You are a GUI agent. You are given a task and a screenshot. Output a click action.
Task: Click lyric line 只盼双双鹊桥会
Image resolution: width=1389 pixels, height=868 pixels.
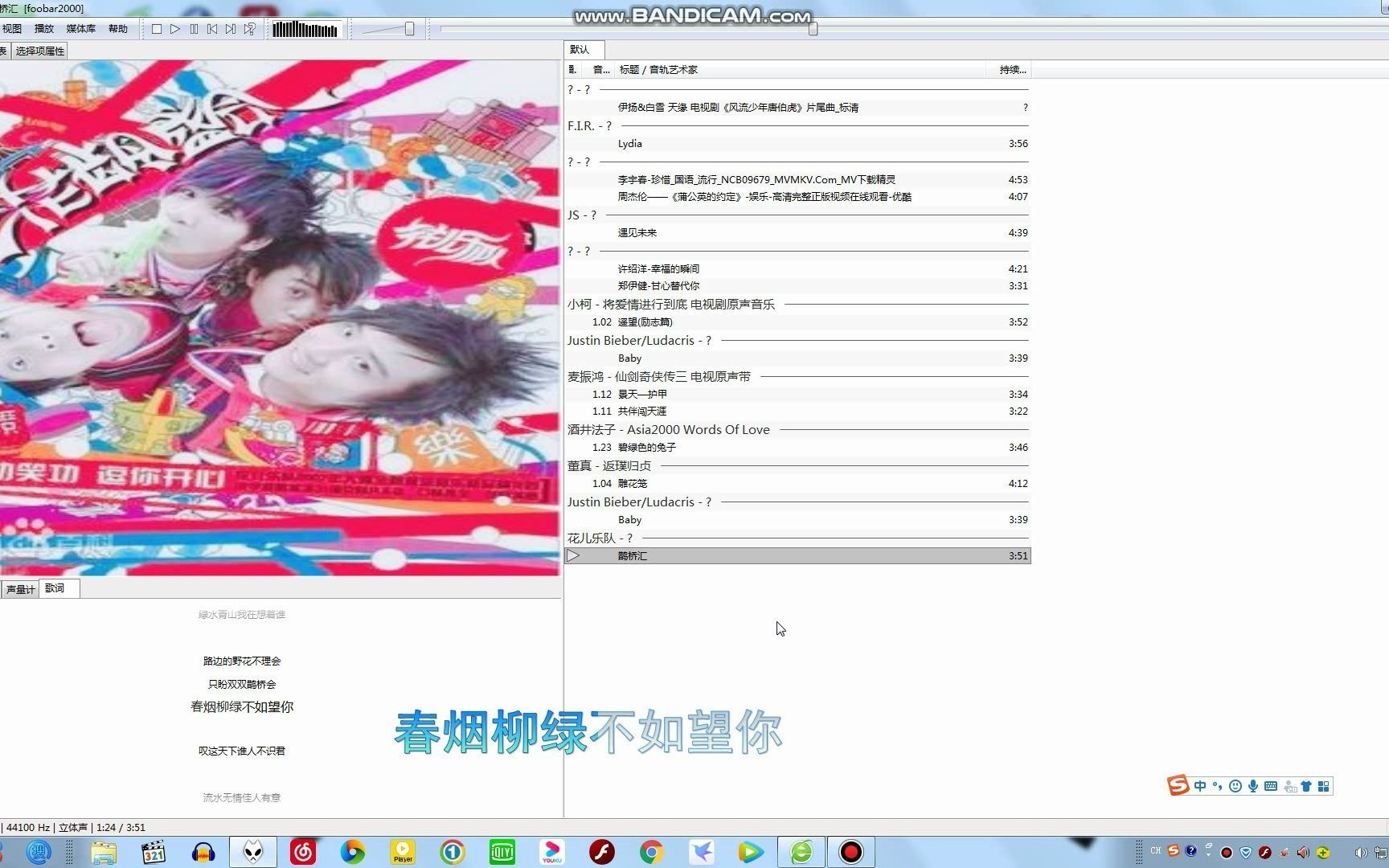pyautogui.click(x=242, y=685)
